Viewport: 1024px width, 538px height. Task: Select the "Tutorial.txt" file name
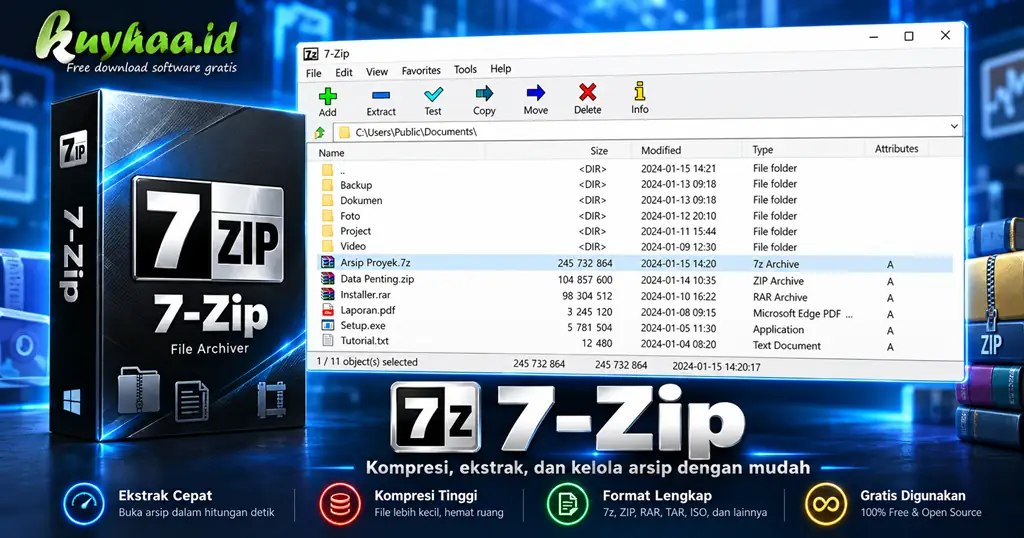pos(364,341)
